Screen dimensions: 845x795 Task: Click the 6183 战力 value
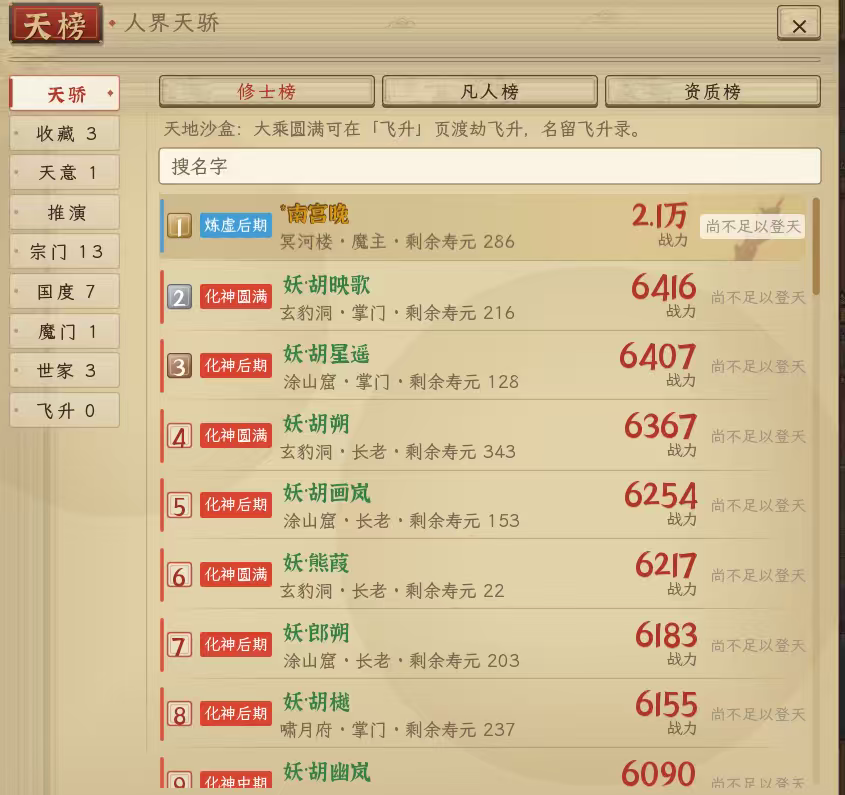[666, 635]
